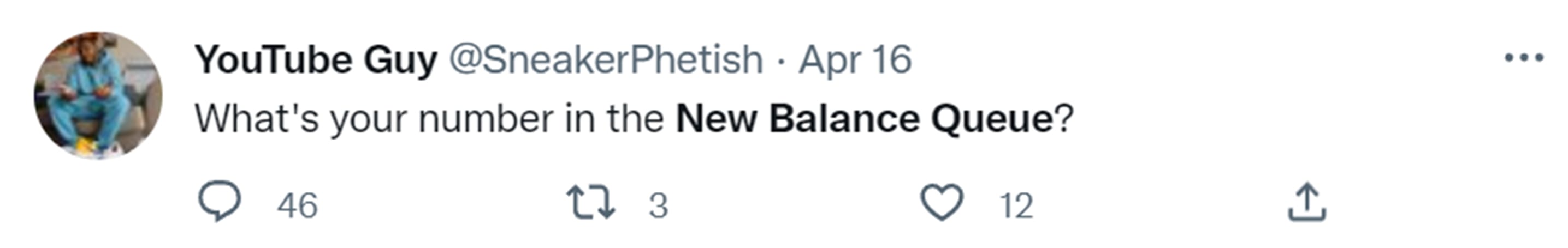Screen dimensions: 1568x248
Task: Click the dot separator before Apr 16
Action: click(782, 62)
